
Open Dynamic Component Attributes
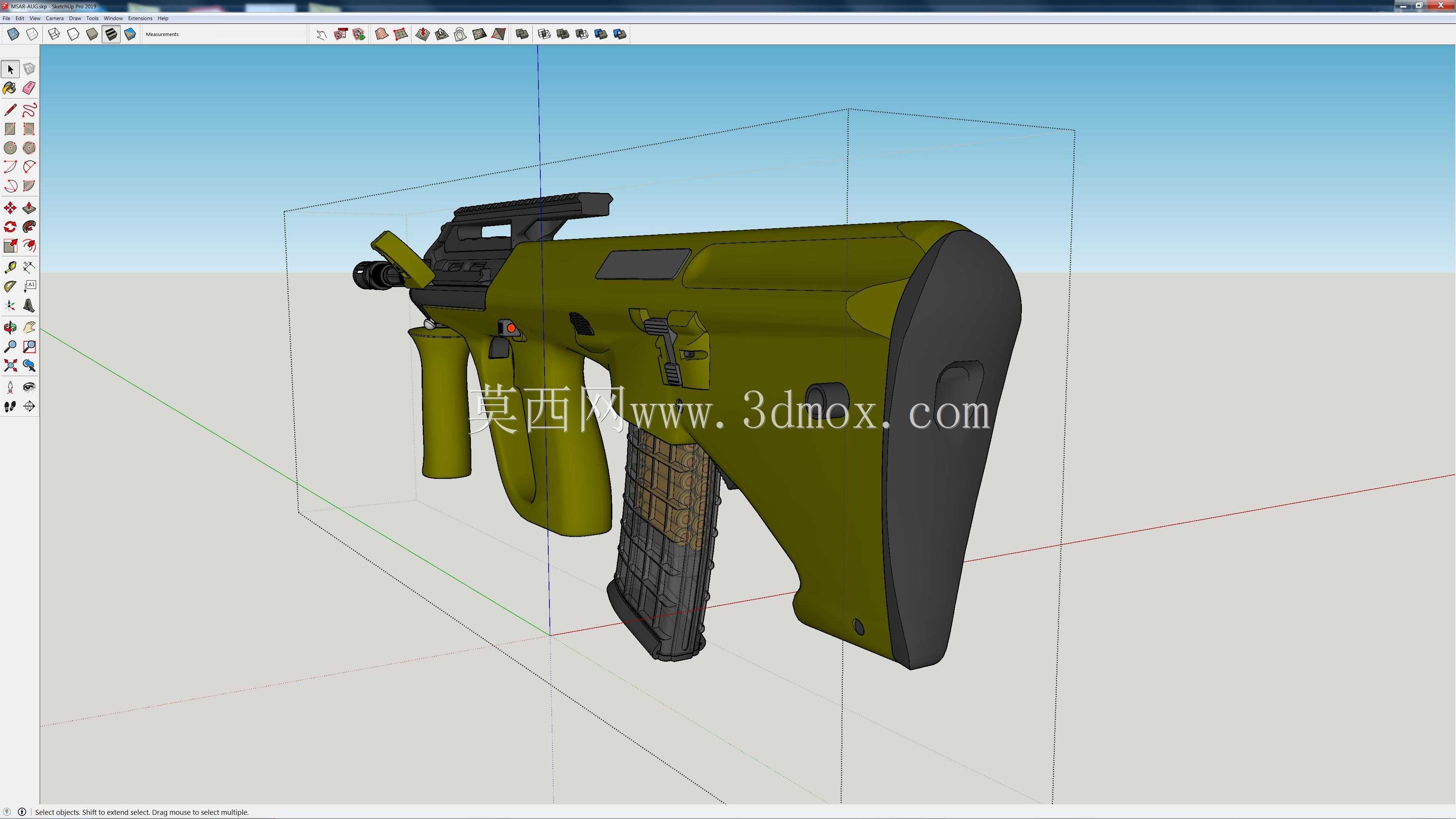tap(359, 35)
